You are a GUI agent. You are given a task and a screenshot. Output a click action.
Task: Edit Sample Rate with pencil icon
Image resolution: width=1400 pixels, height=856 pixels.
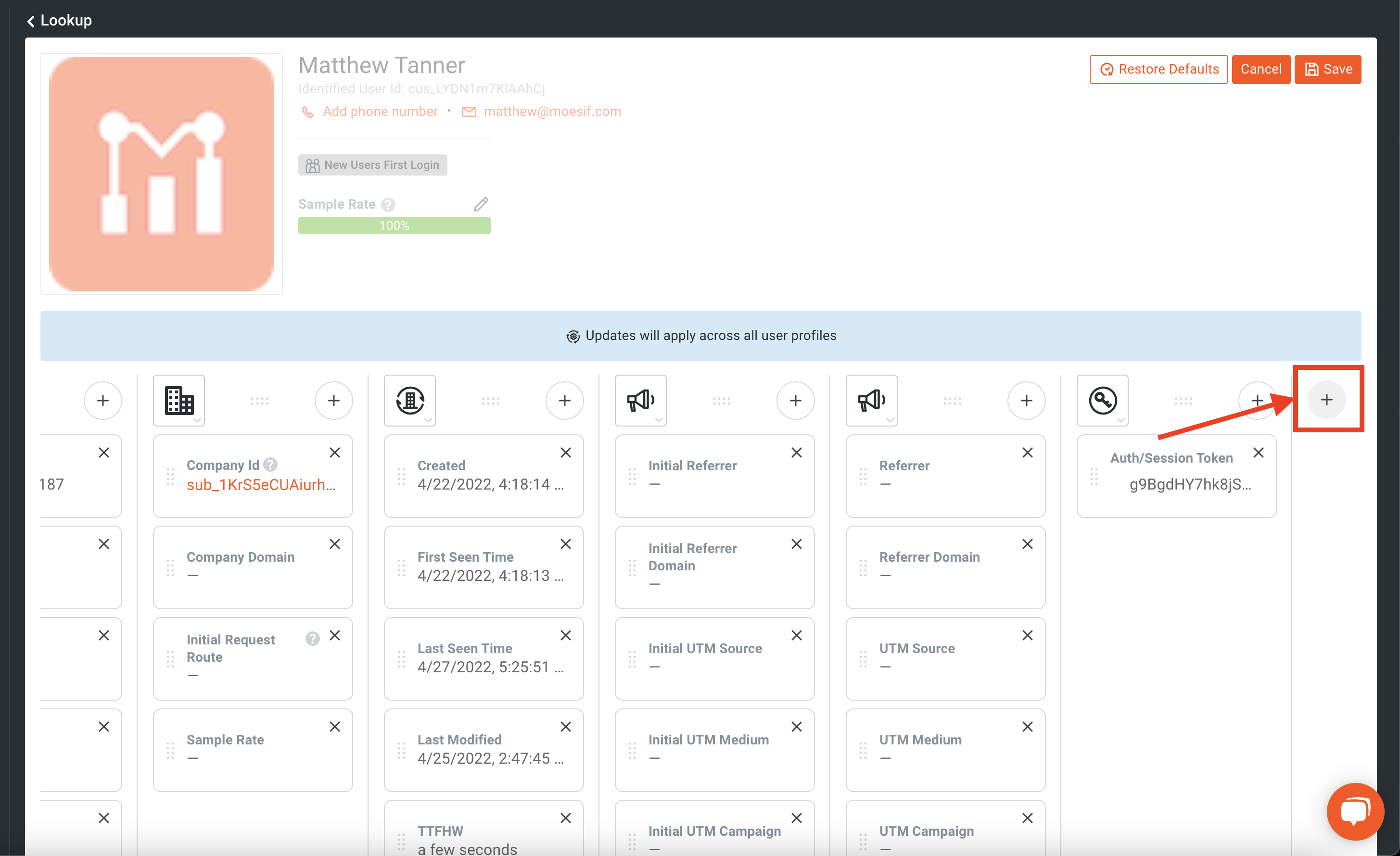point(481,204)
